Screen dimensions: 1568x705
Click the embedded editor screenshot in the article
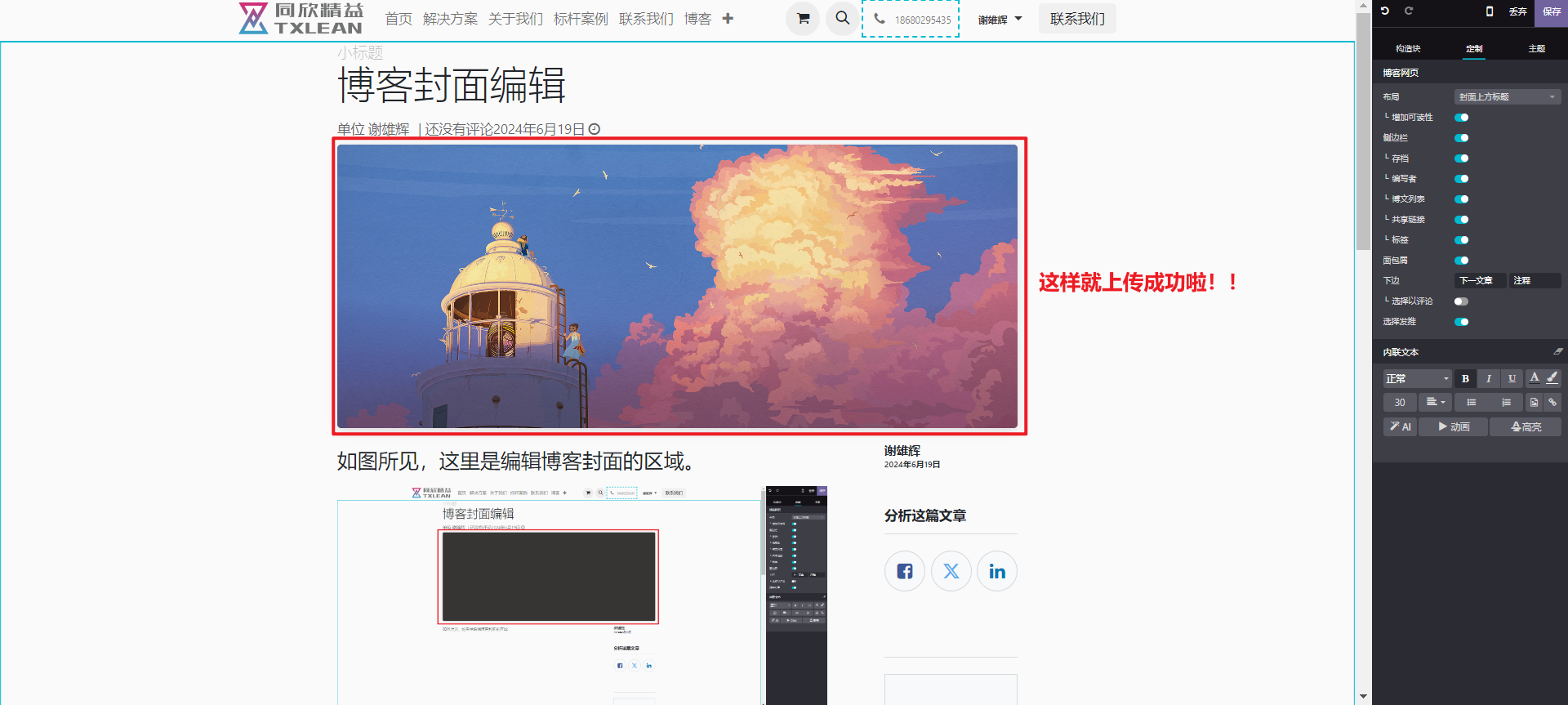[x=582, y=595]
